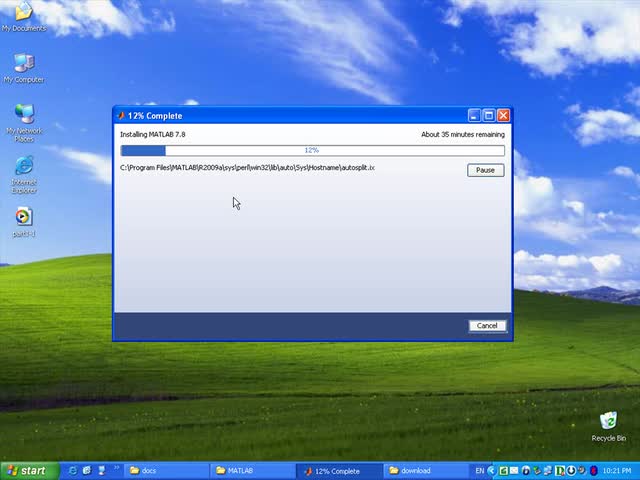This screenshot has width=640, height=480.
Task: Launch Internet Explorer from Quick Launch
Action: (73, 471)
